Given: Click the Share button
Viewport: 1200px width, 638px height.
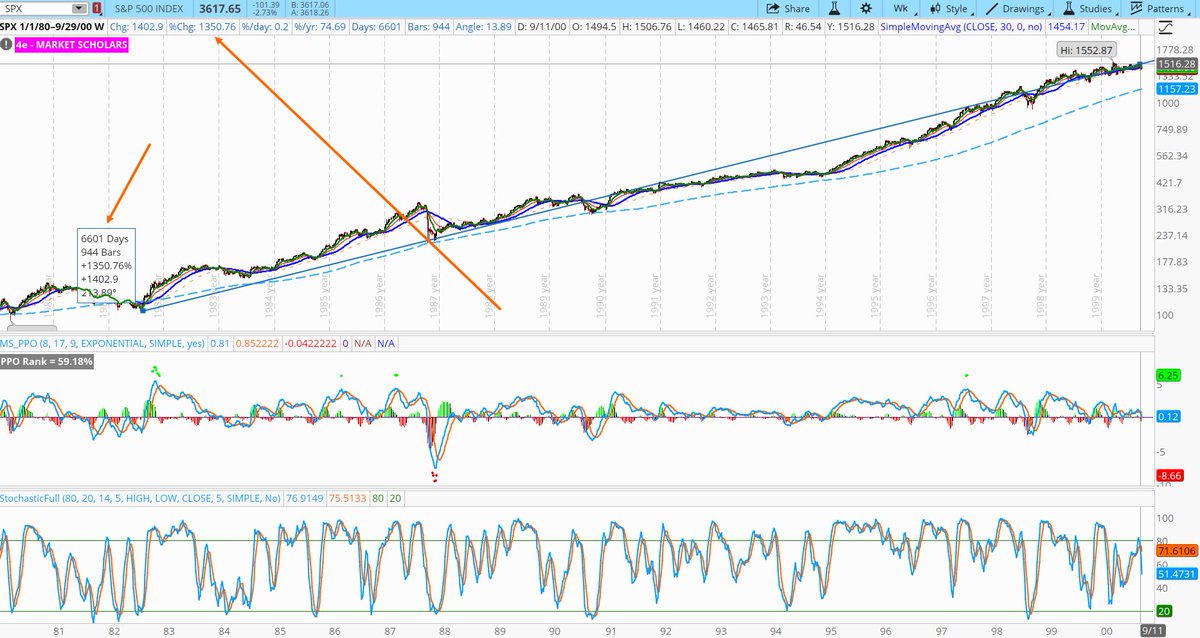Looking at the screenshot, I should 788,9.
